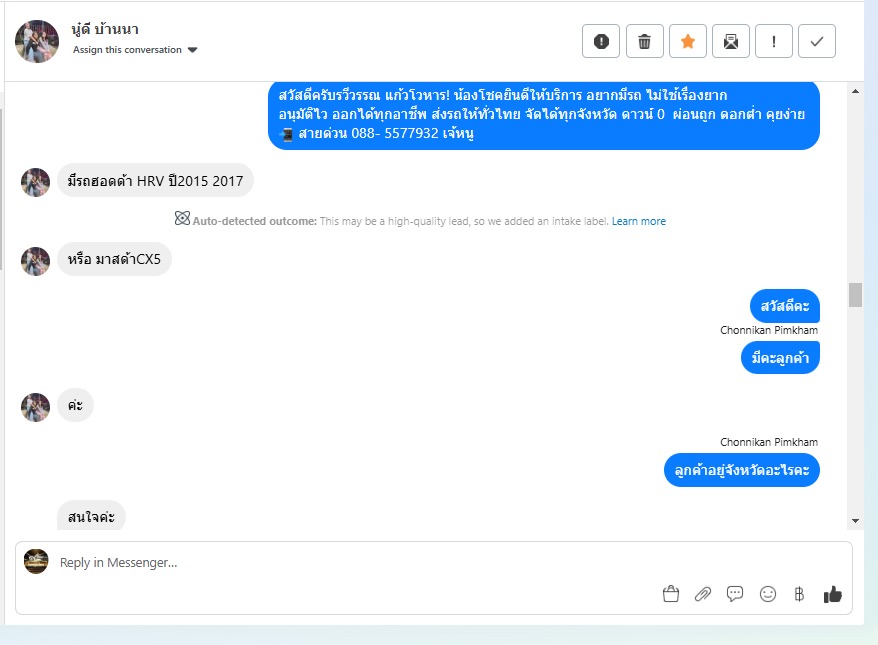Click the scrollbar up arrow in chat
This screenshot has width=878, height=645.
(855, 91)
